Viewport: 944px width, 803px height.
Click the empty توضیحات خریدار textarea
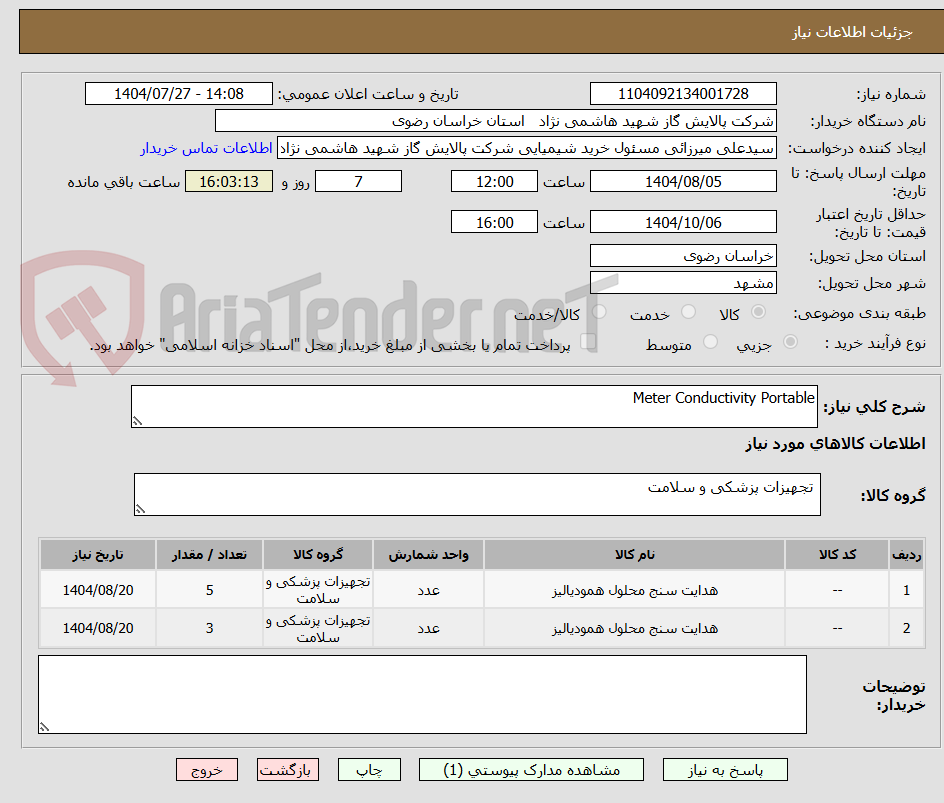click(x=422, y=695)
